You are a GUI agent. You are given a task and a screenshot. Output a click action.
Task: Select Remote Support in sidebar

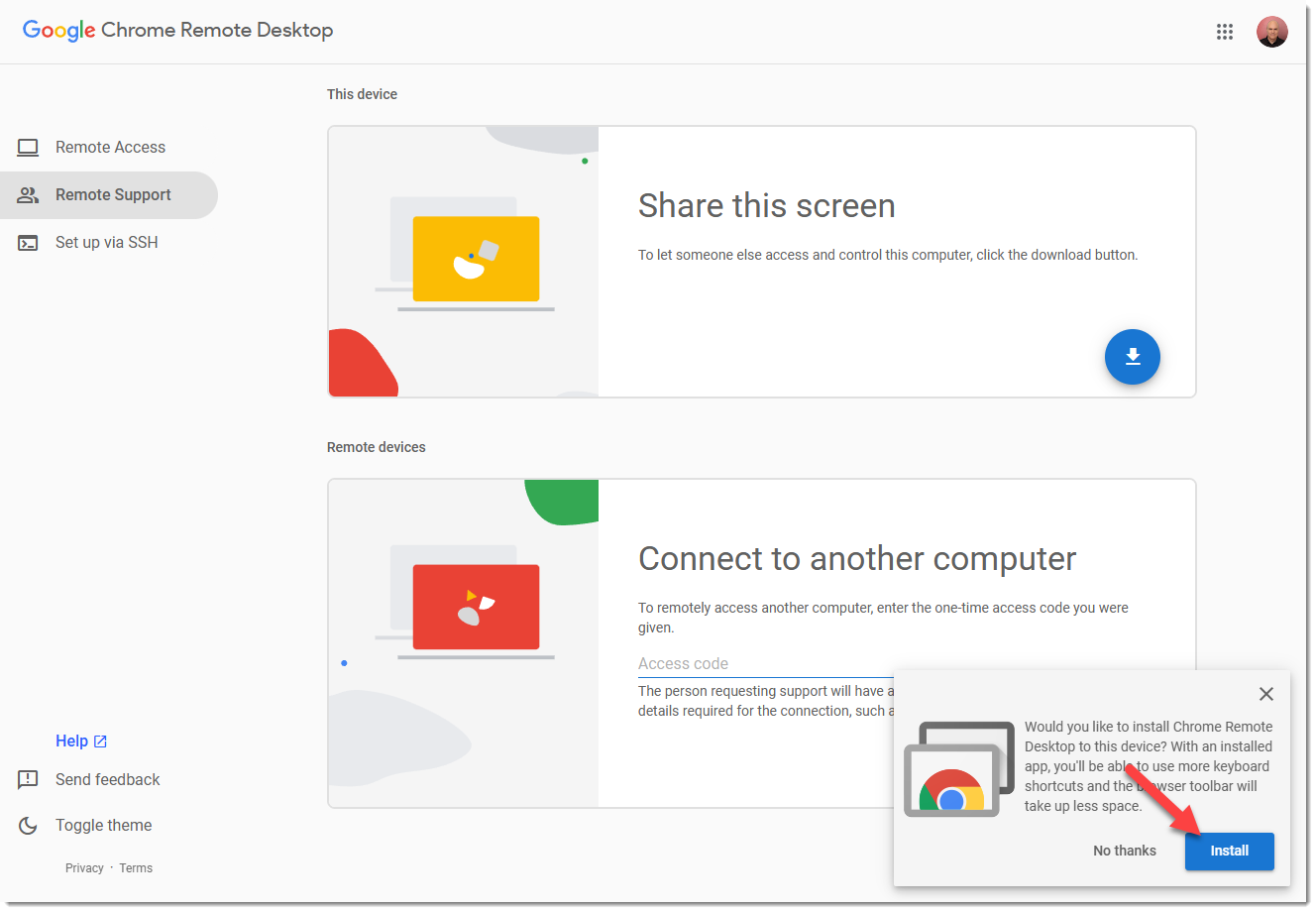click(109, 195)
